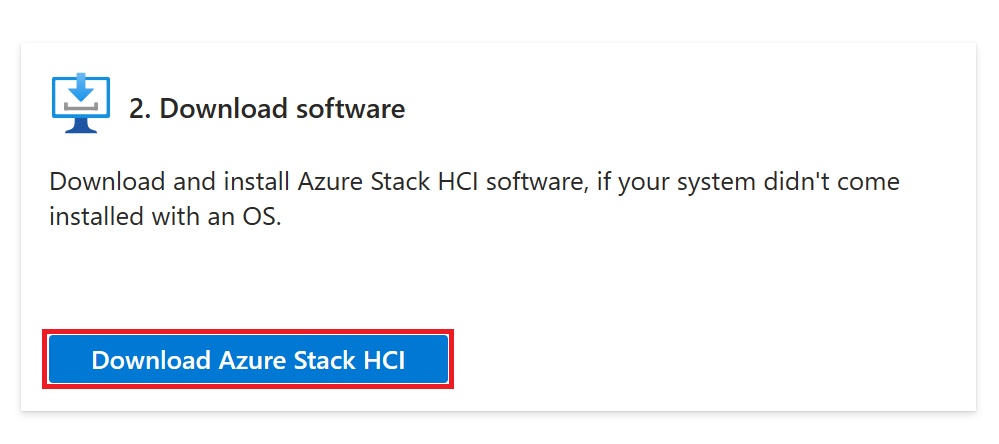This screenshot has height=444, width=999.
Task: Click the description paragraph about Azure Stack HCI
Action: [474, 199]
